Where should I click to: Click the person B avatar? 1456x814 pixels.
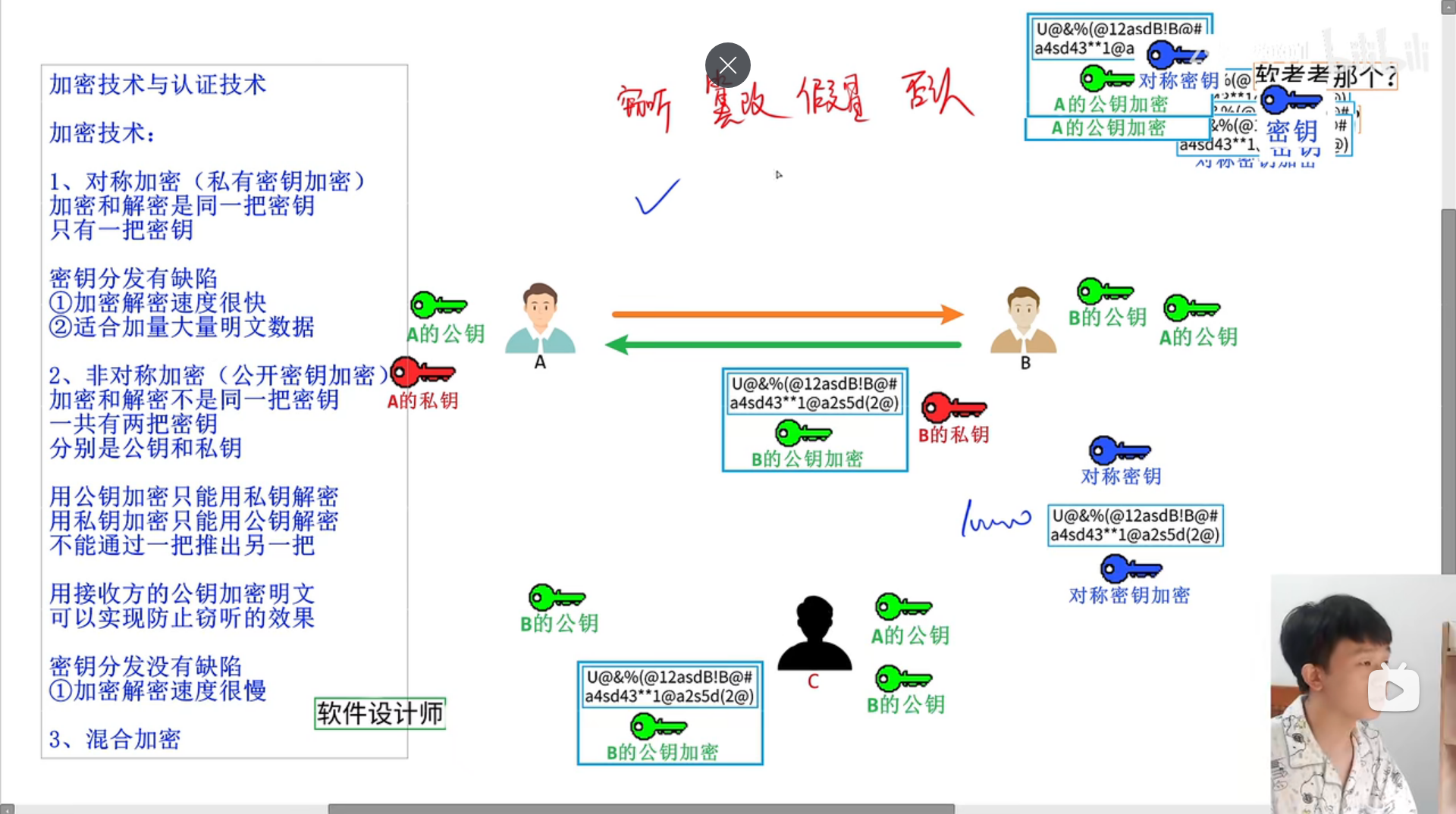point(1023,320)
